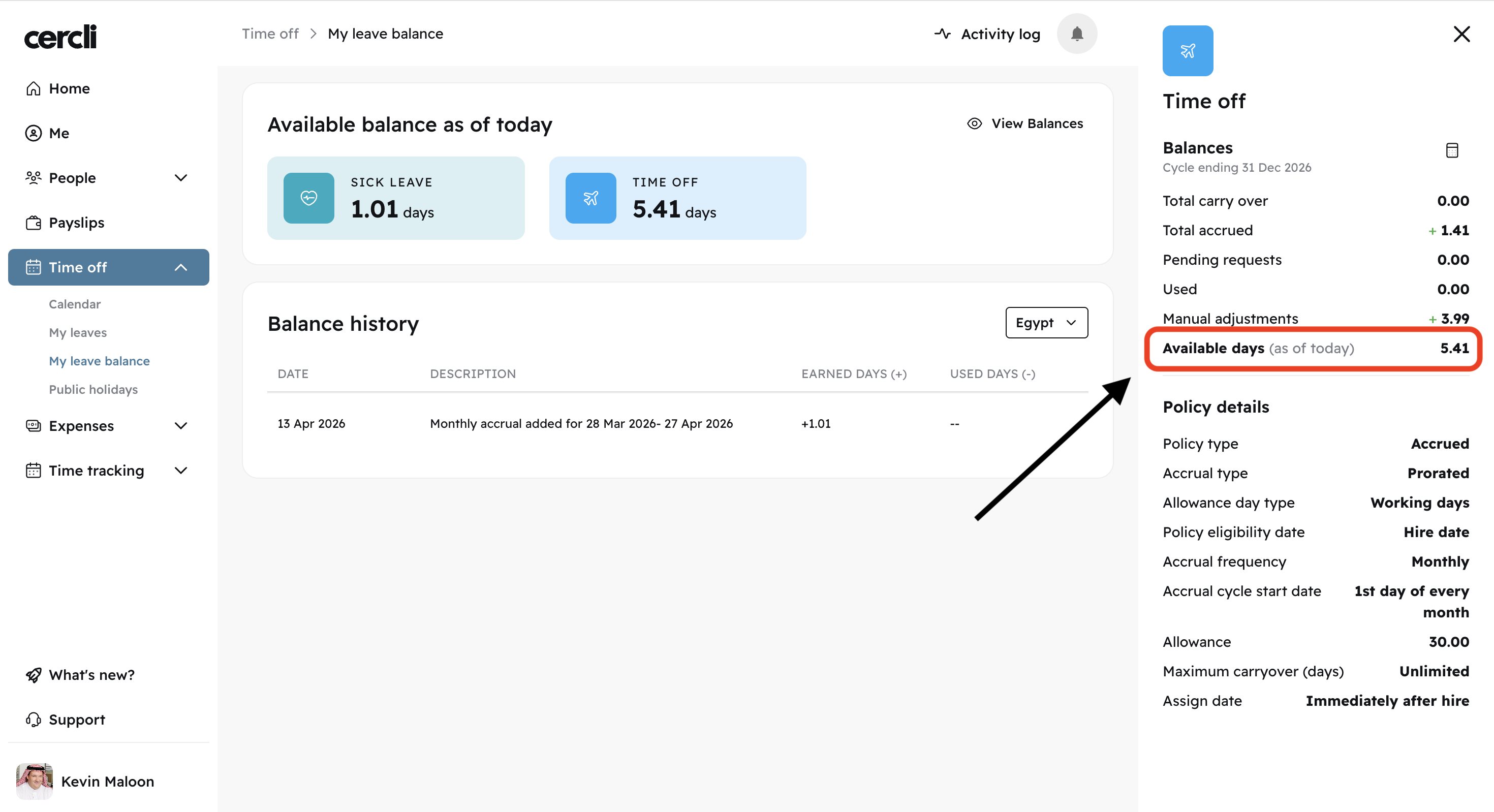The width and height of the screenshot is (1494, 812).
Task: Click the calculator icon beside Balances
Action: tap(1452, 150)
